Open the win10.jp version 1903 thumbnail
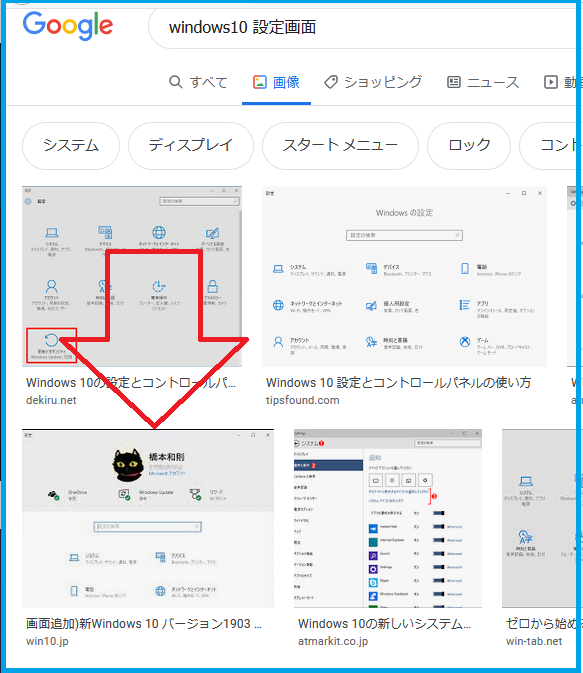Screen dimensions: 583x673 (x=148, y=518)
